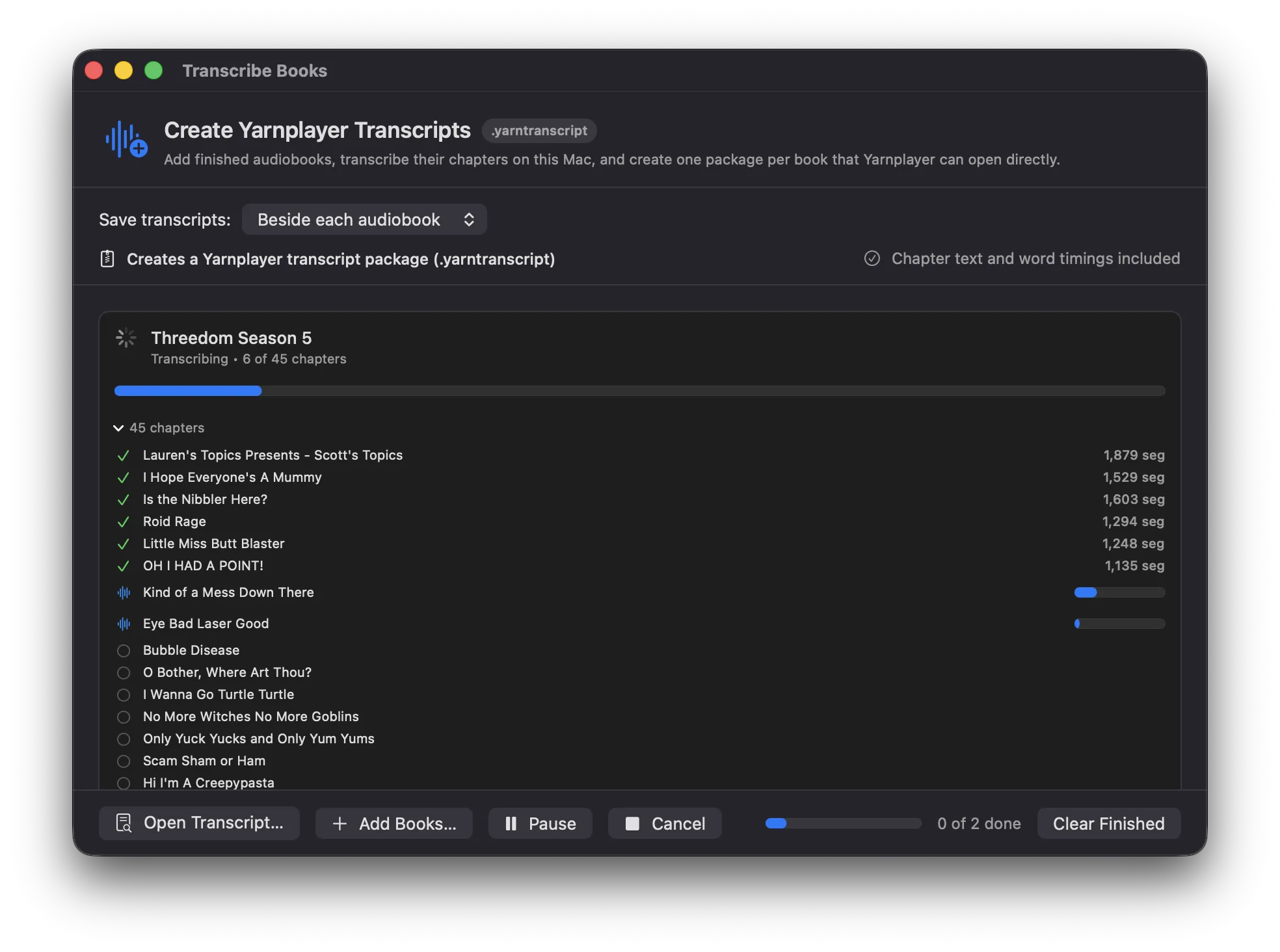Click the 1,529 seg count
This screenshot has width=1280, height=952.
click(1134, 477)
